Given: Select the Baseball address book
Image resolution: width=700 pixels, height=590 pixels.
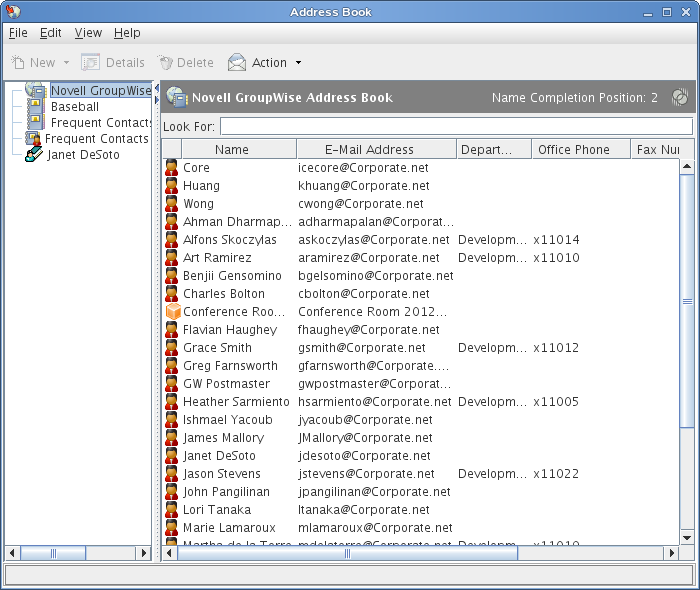Looking at the screenshot, I should click(x=75, y=107).
